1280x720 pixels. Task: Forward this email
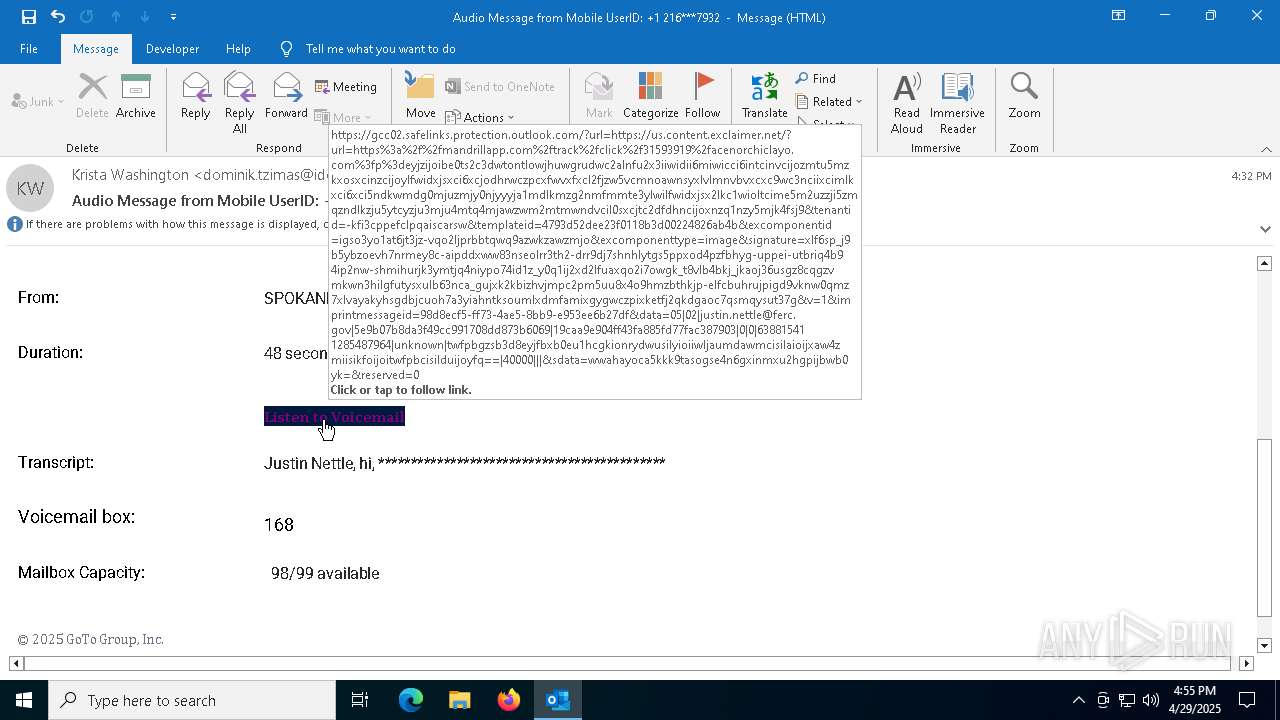286,97
